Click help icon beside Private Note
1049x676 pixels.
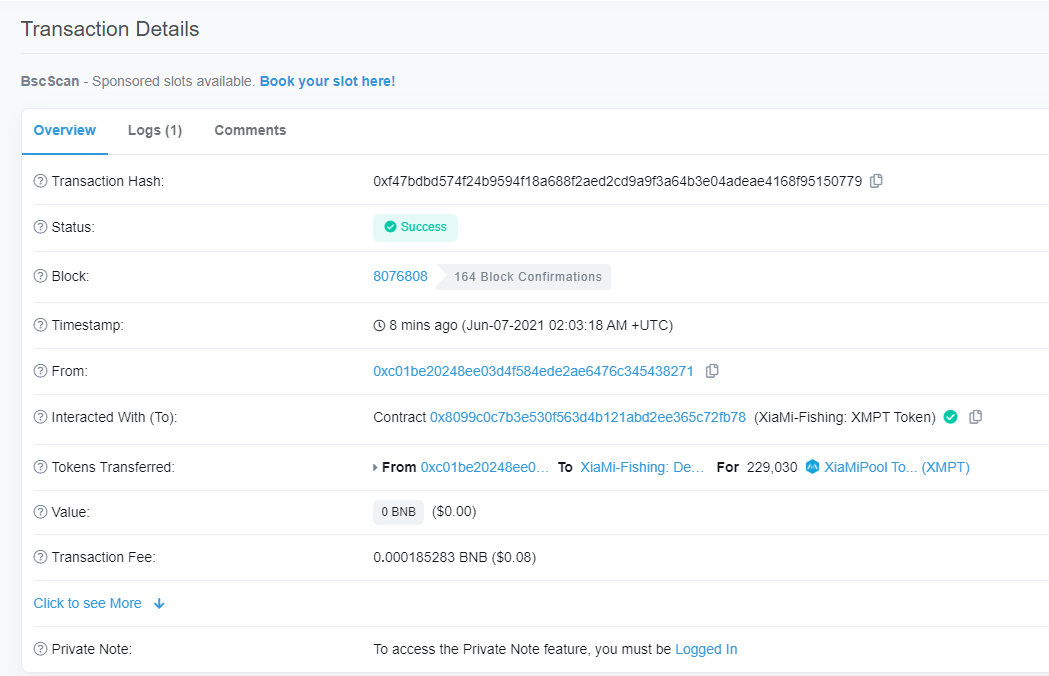tap(40, 649)
